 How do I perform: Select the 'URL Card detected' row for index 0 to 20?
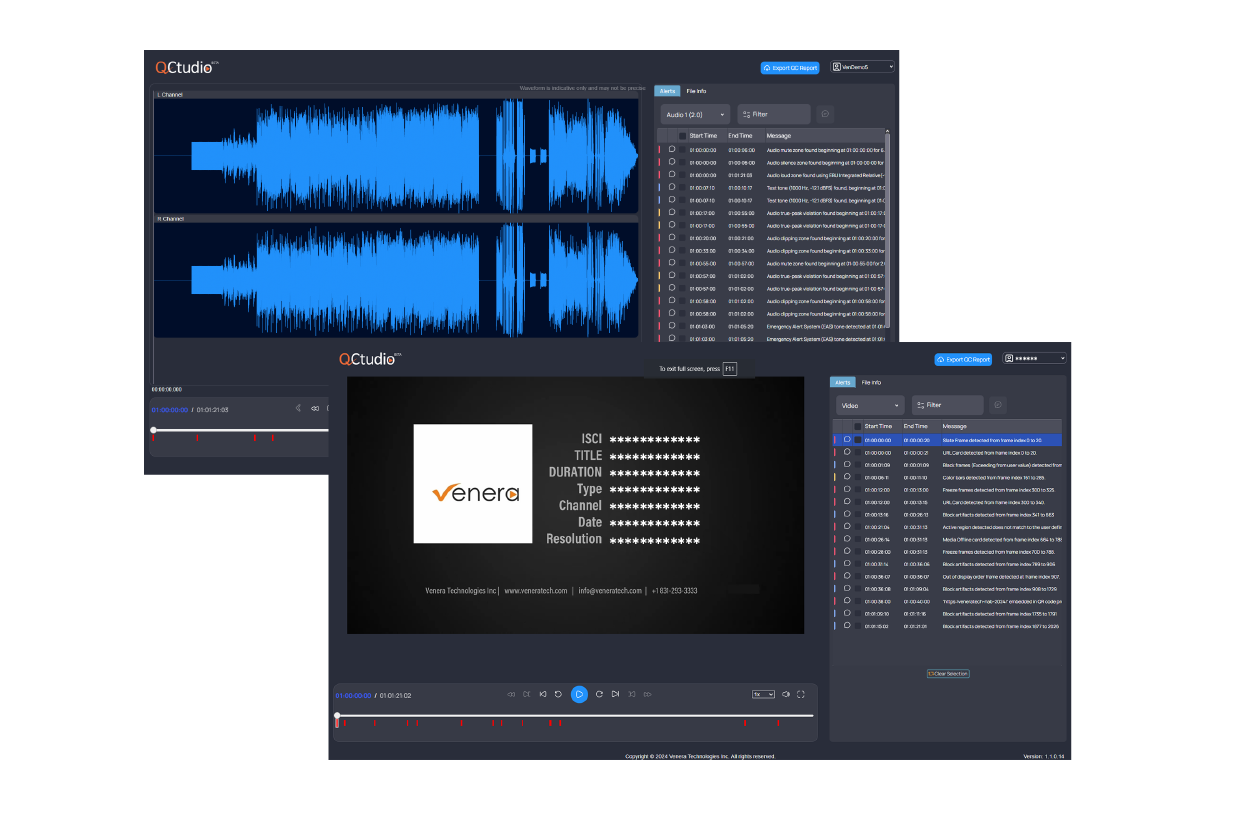947,452
